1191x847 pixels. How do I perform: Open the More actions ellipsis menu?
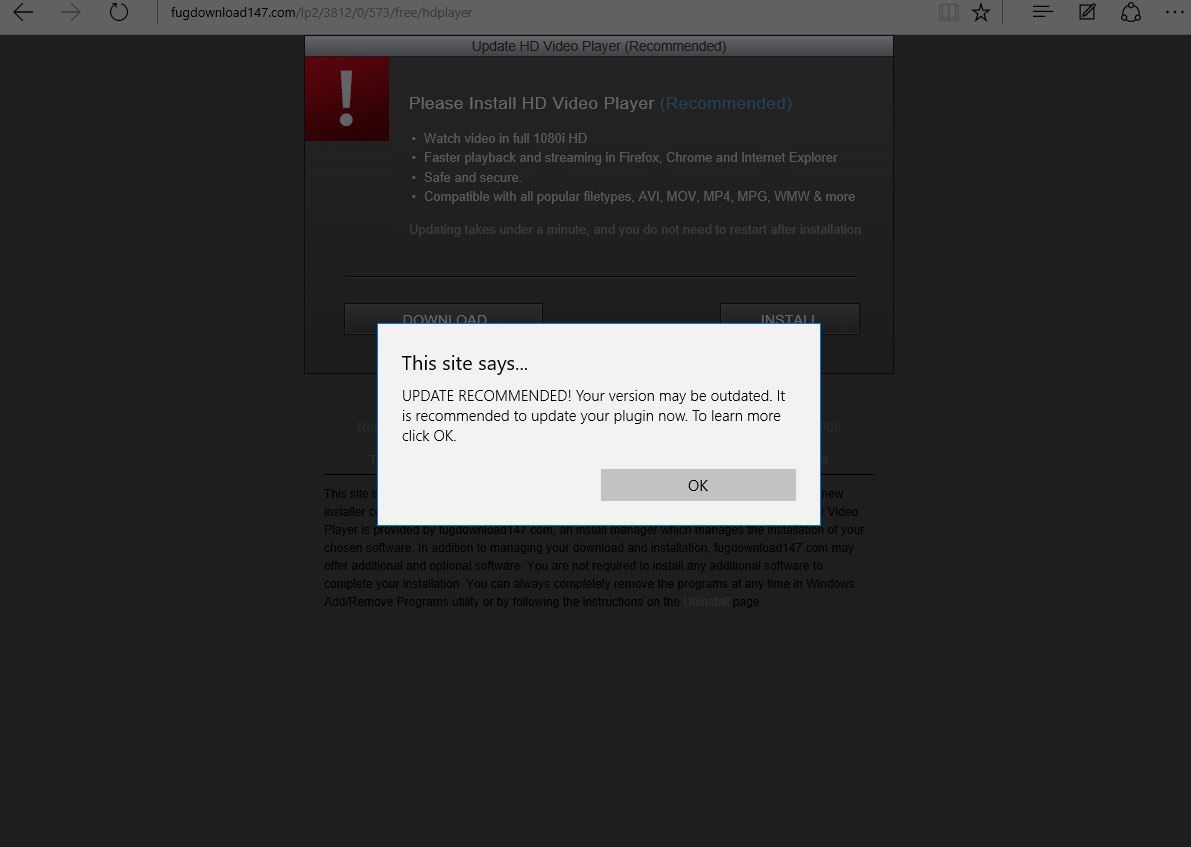(x=1174, y=13)
